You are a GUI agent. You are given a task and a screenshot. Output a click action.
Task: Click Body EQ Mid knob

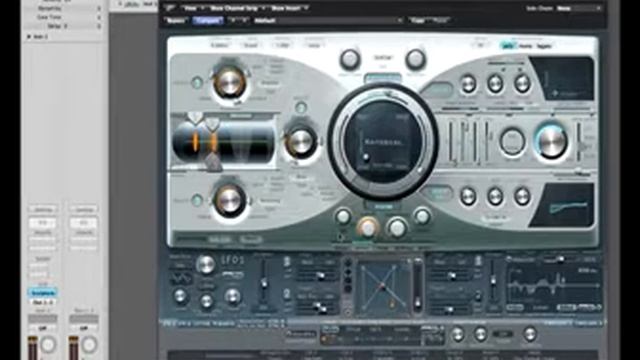tap(495, 196)
